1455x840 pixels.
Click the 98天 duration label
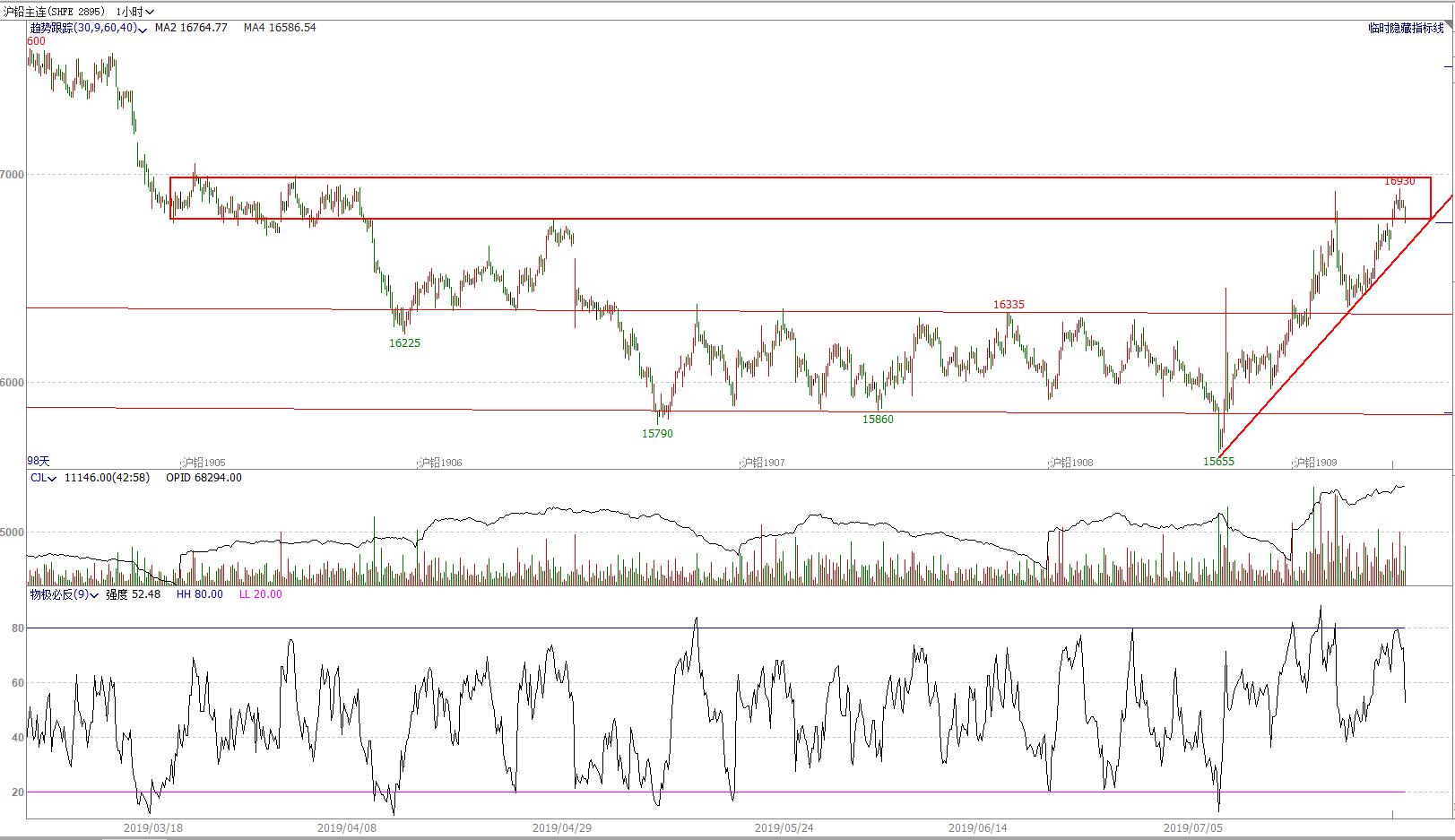[x=39, y=461]
